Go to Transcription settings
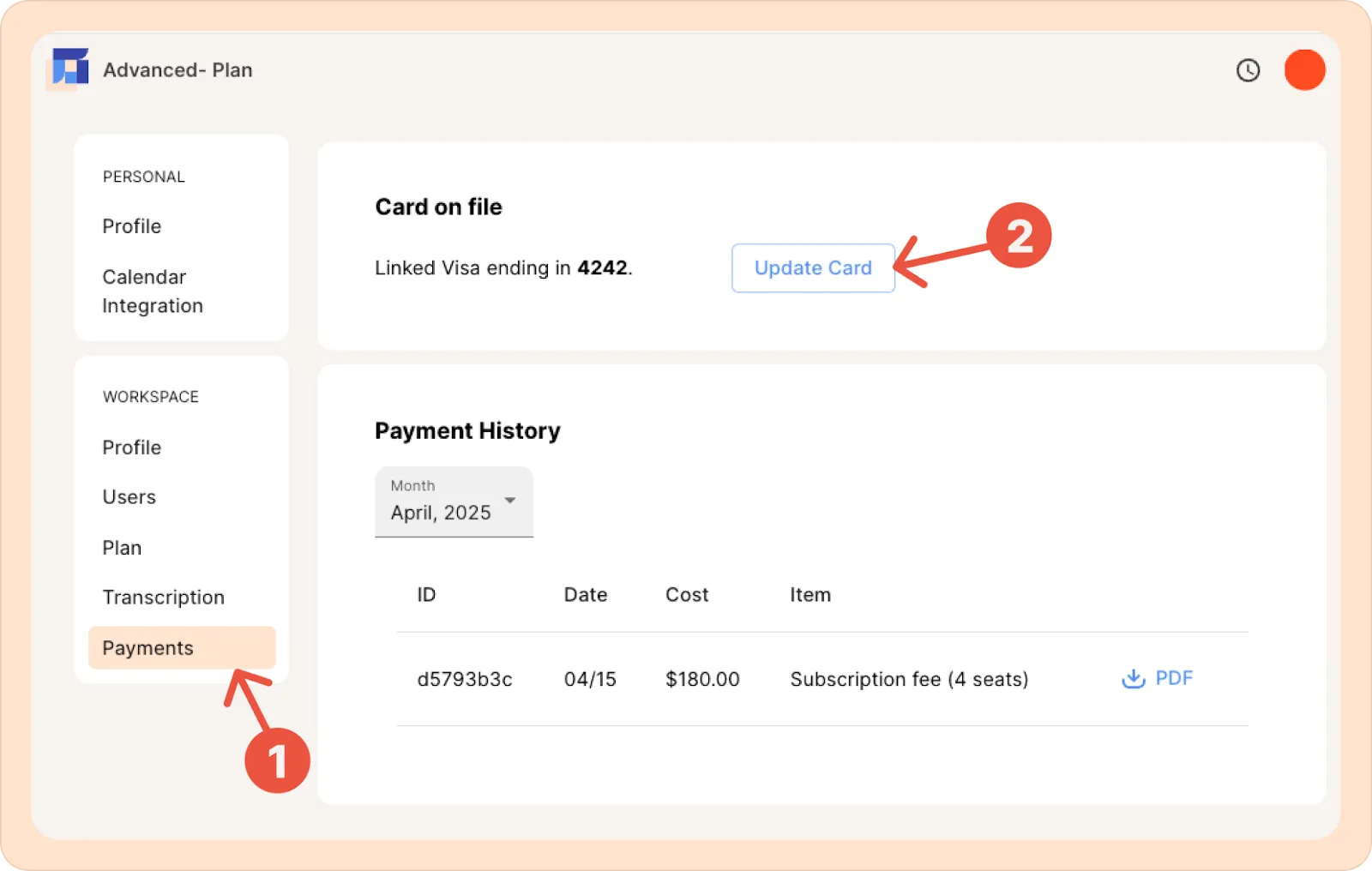Image resolution: width=1372 pixels, height=871 pixels. pos(164,598)
